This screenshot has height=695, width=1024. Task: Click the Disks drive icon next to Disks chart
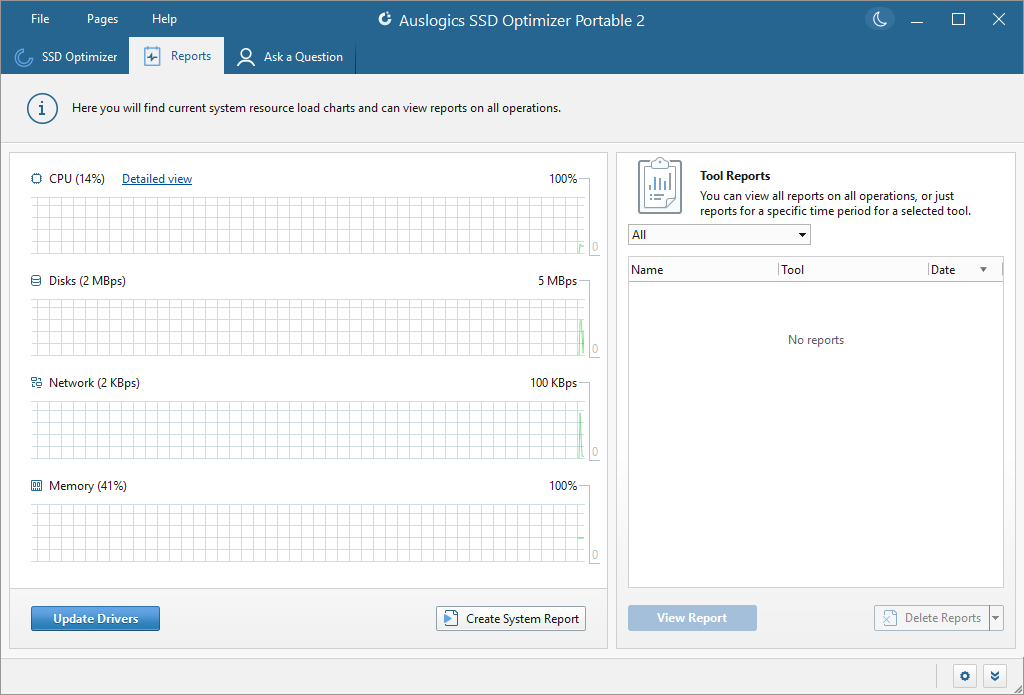tap(36, 281)
